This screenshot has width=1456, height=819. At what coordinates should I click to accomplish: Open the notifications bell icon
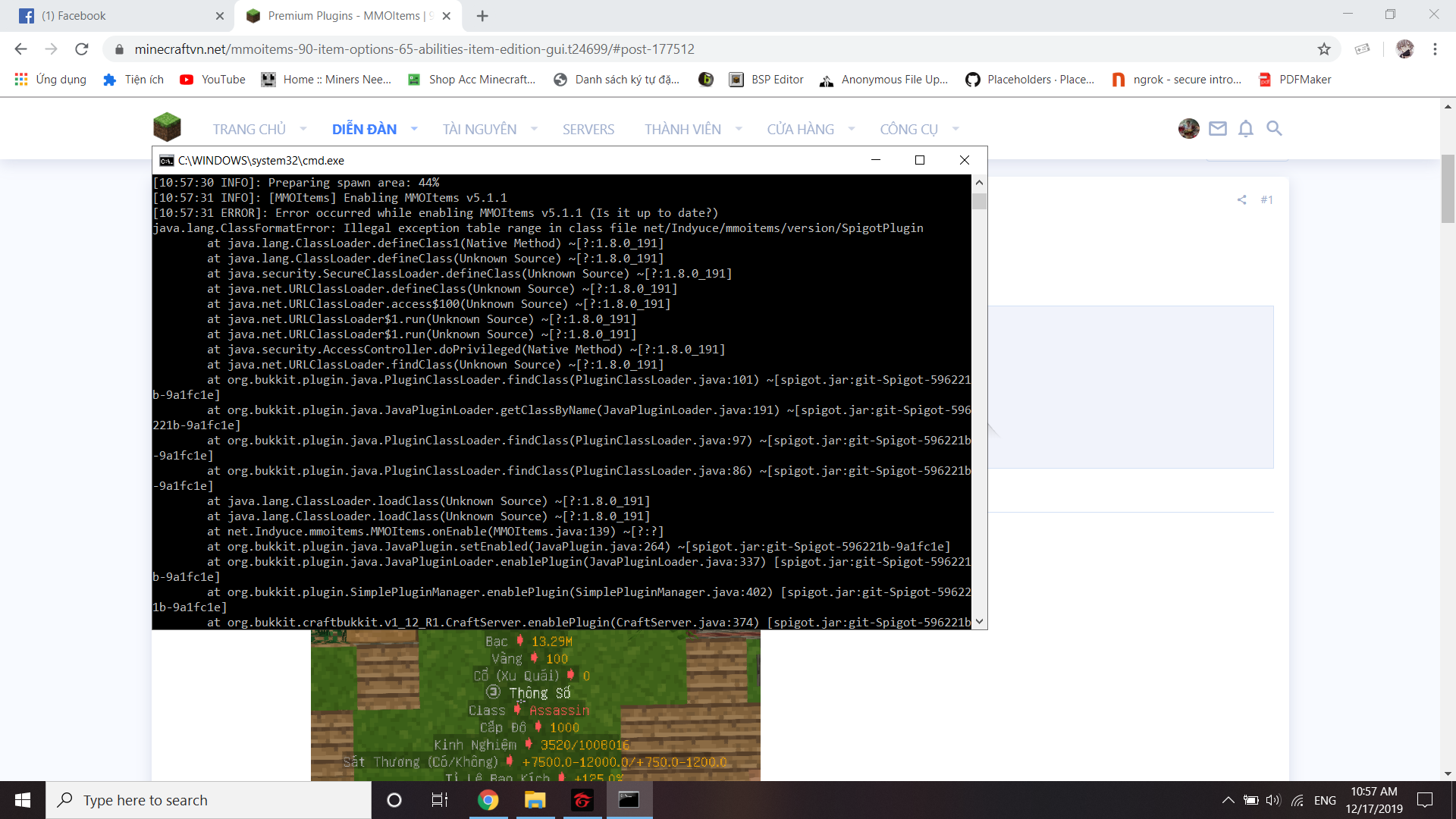click(1245, 128)
